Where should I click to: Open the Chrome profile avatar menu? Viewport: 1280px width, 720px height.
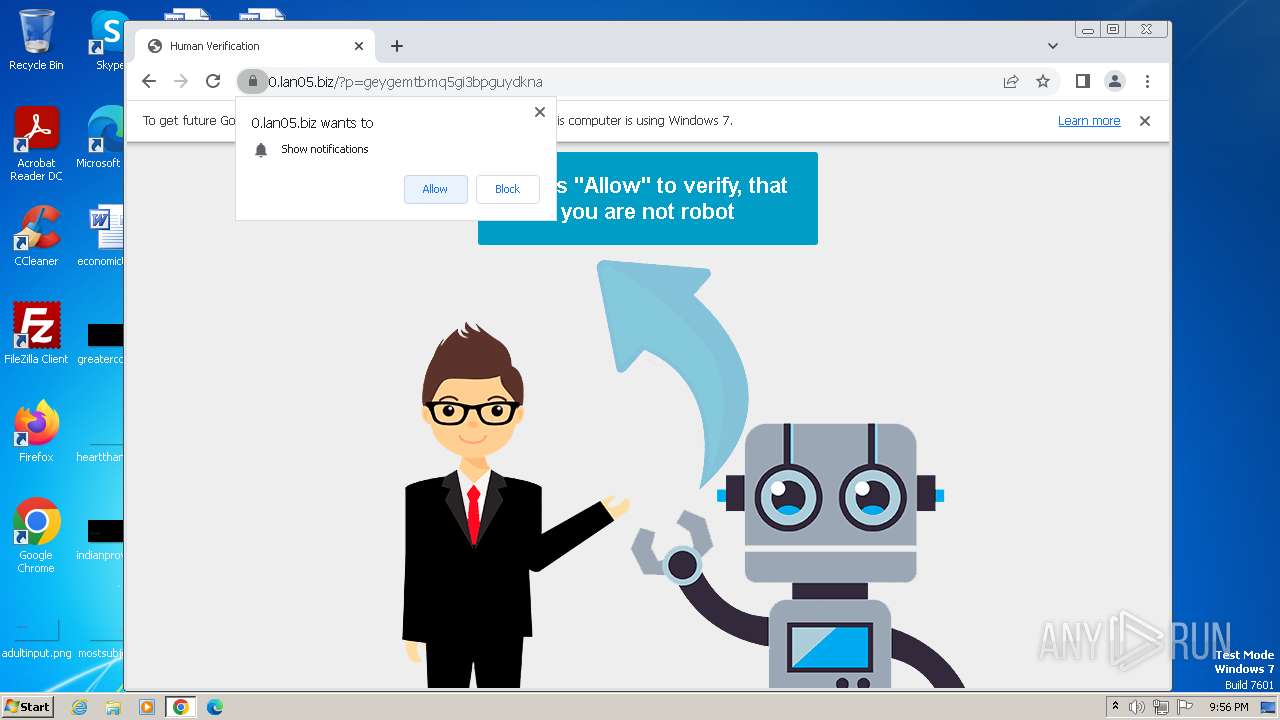click(x=1115, y=81)
